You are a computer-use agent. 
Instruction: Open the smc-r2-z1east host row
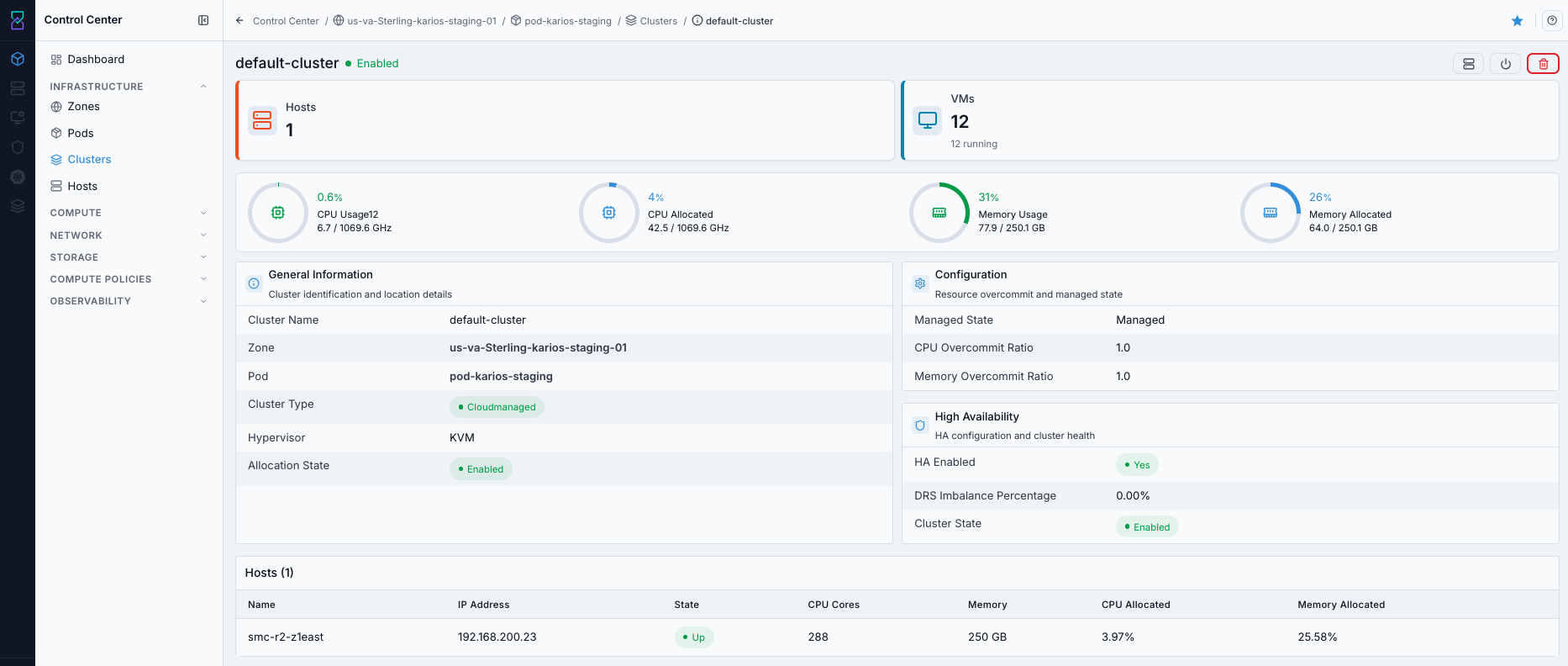tap(897, 637)
